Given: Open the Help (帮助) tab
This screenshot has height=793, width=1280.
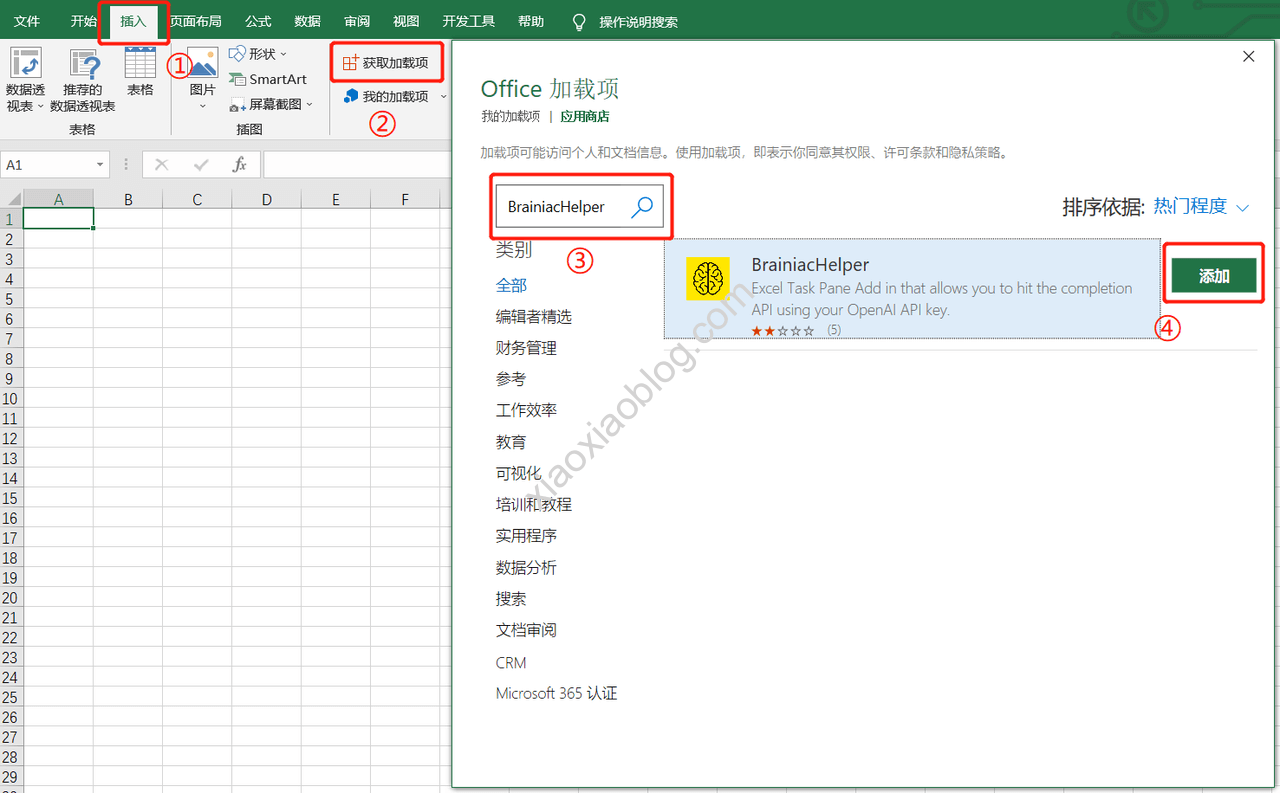Looking at the screenshot, I should 531,21.
